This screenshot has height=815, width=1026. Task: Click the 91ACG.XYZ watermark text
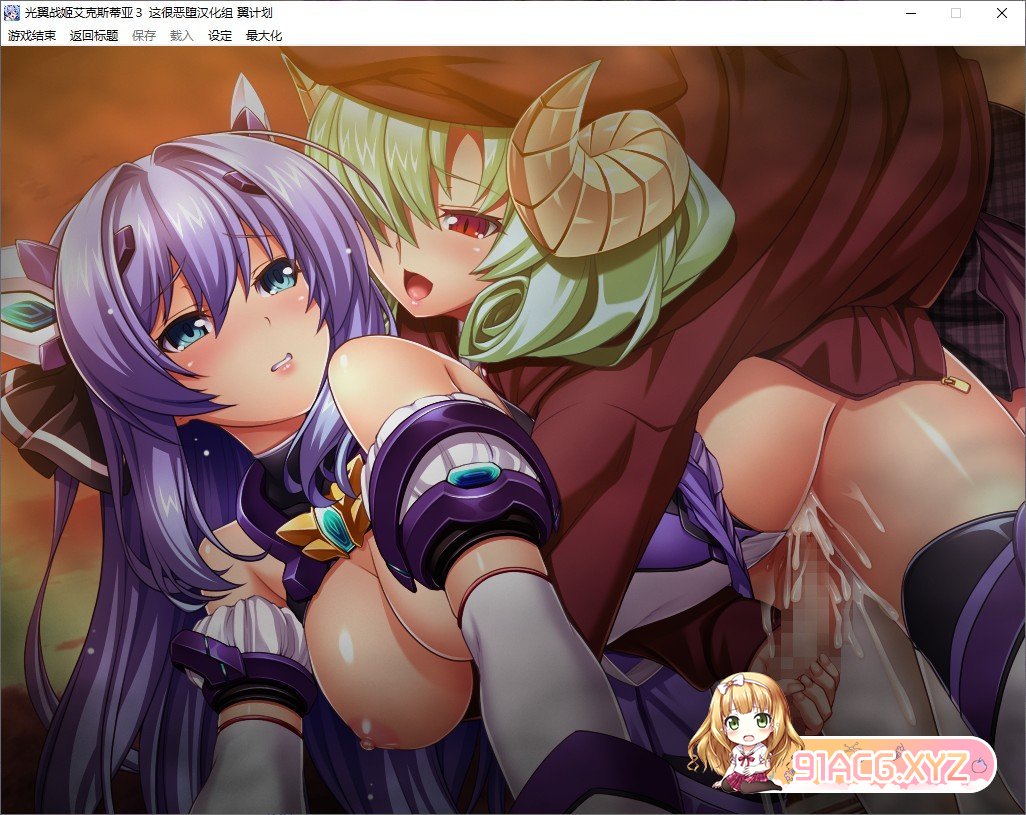(x=880, y=767)
